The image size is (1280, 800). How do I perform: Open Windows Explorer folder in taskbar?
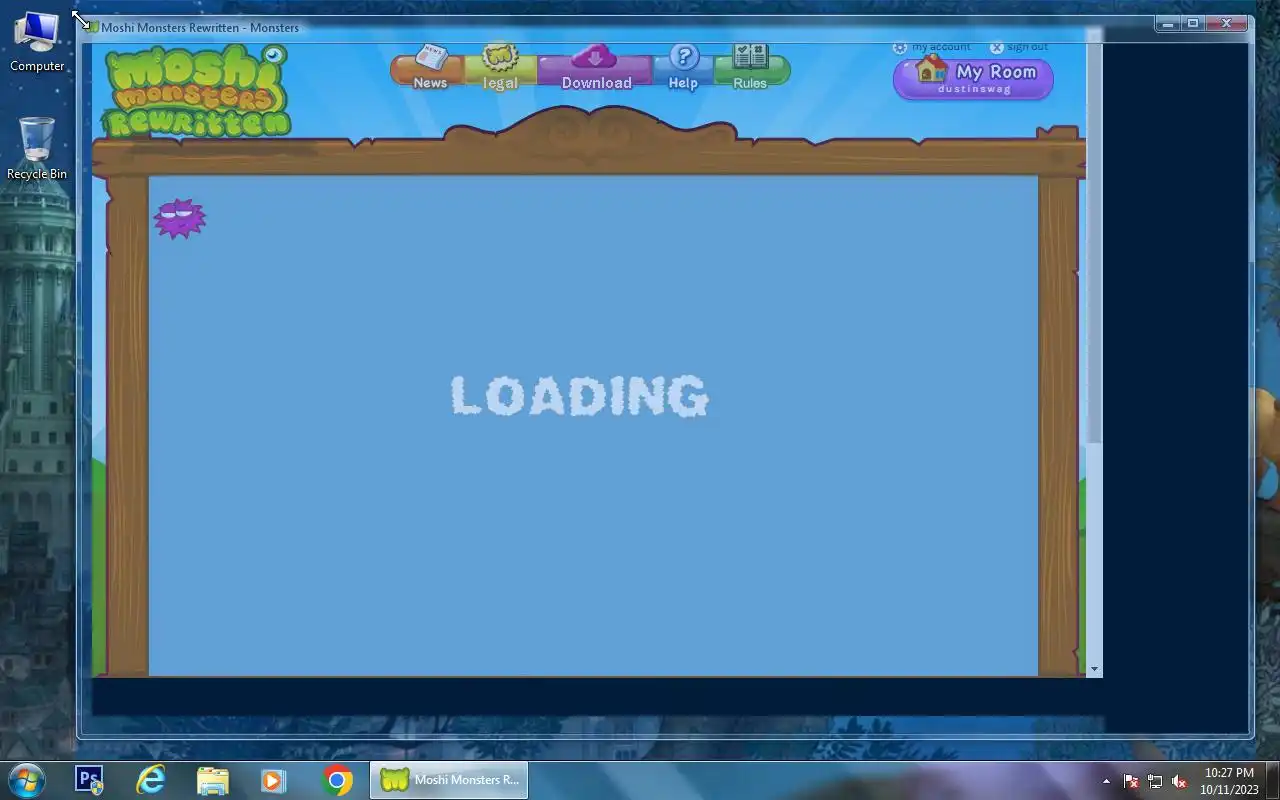[x=213, y=780]
